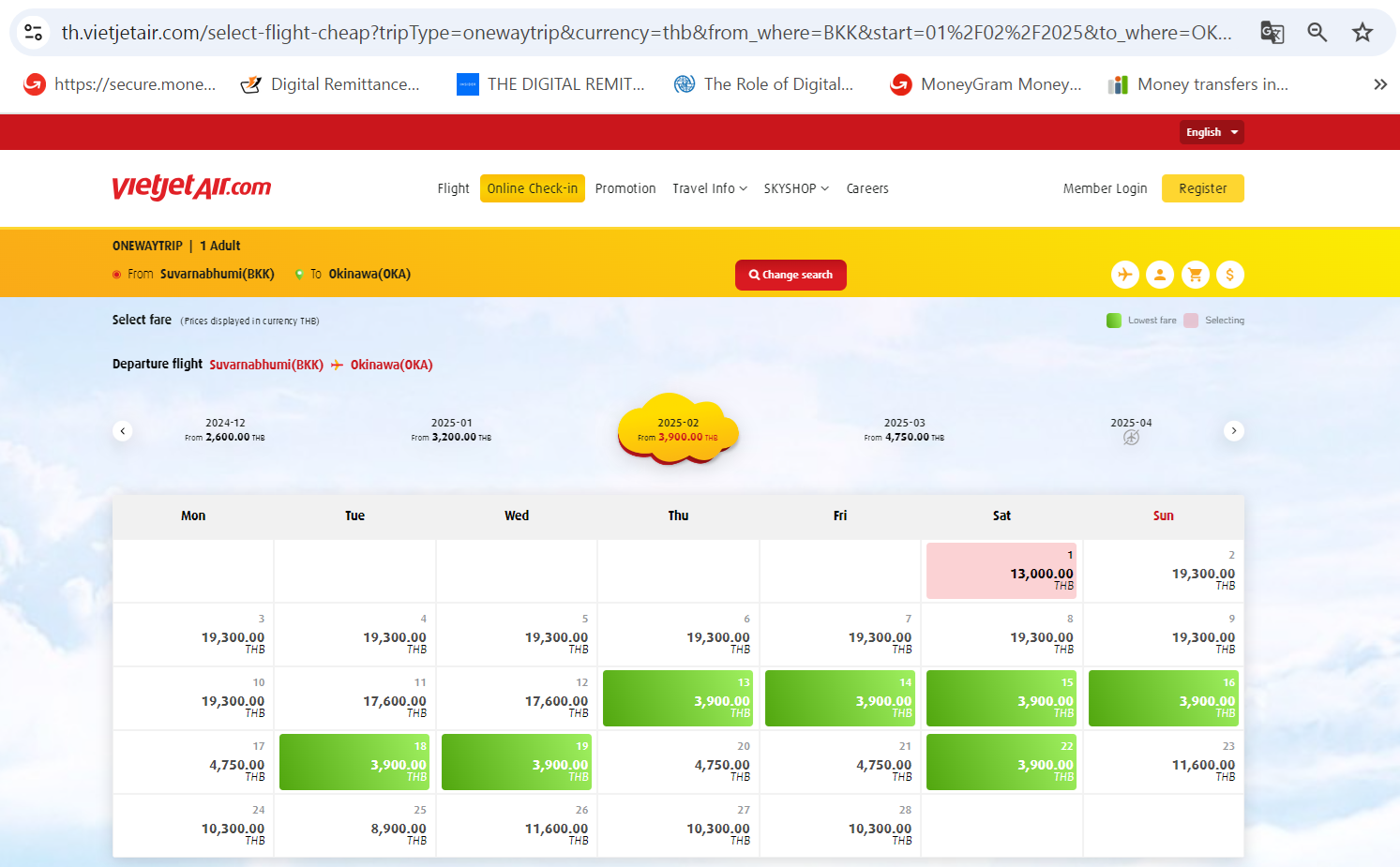Screen dimensions: 1400x867
Task: Open the Flight menu item
Action: pyautogui.click(x=453, y=188)
